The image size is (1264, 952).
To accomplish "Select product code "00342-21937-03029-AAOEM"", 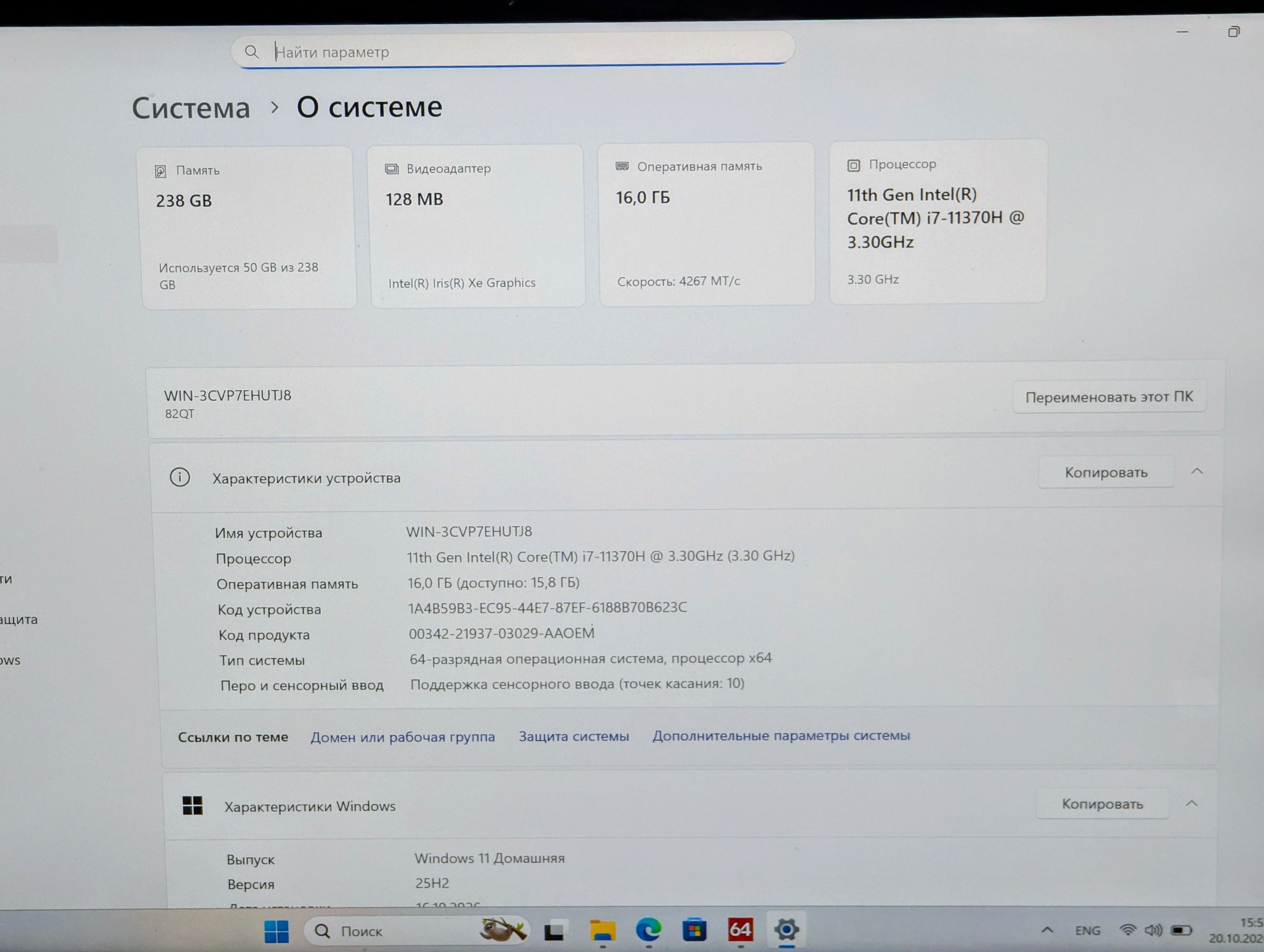I will [x=502, y=633].
